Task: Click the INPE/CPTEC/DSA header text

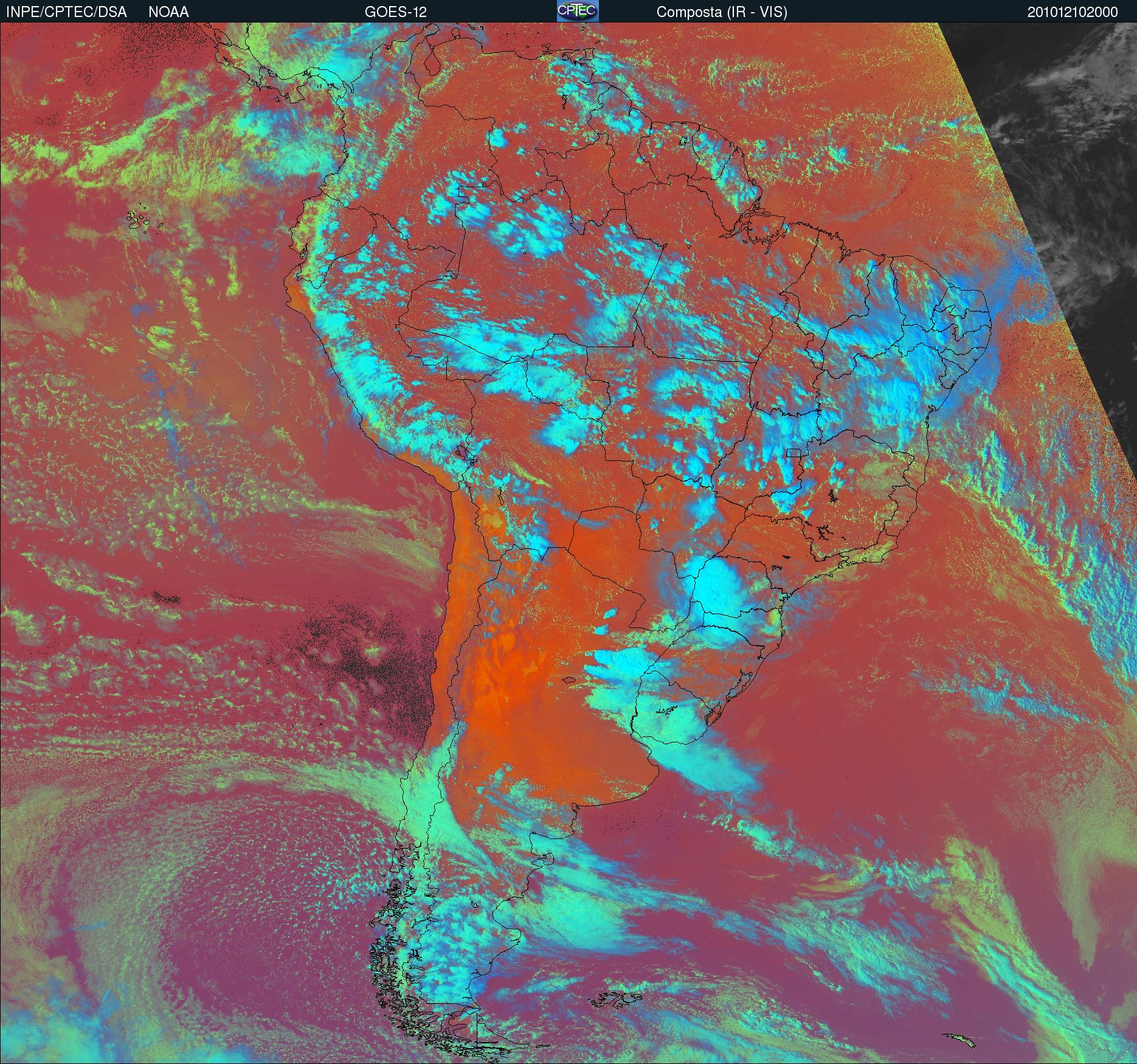Action: click(x=66, y=12)
